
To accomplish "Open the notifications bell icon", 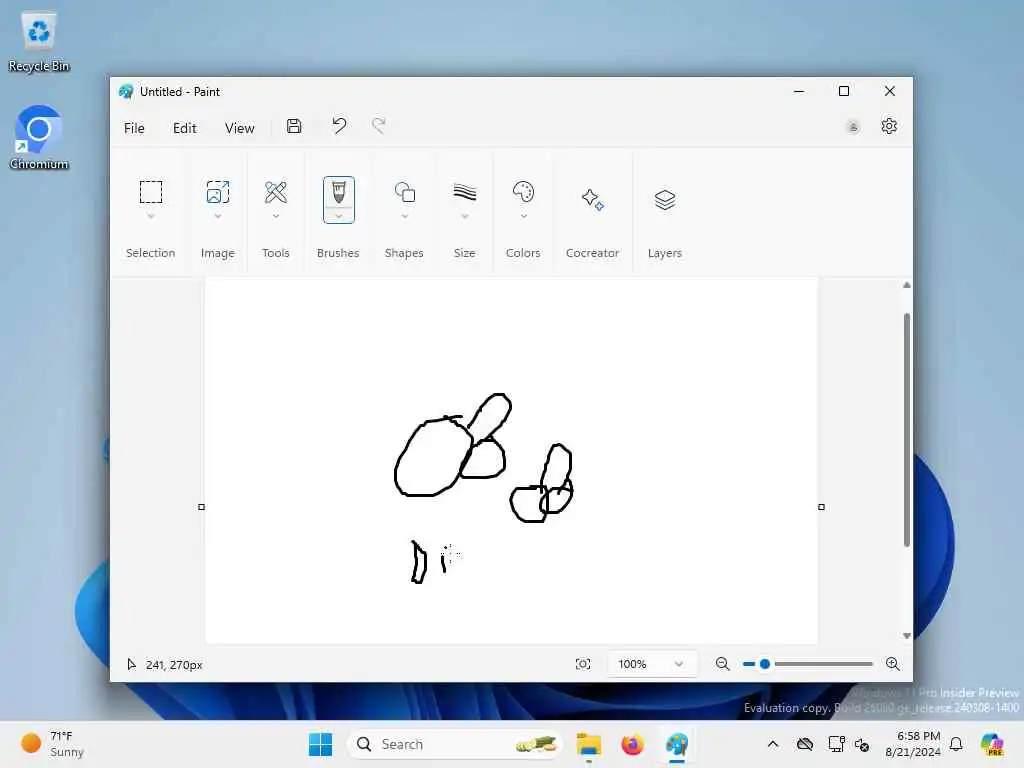I will [956, 744].
